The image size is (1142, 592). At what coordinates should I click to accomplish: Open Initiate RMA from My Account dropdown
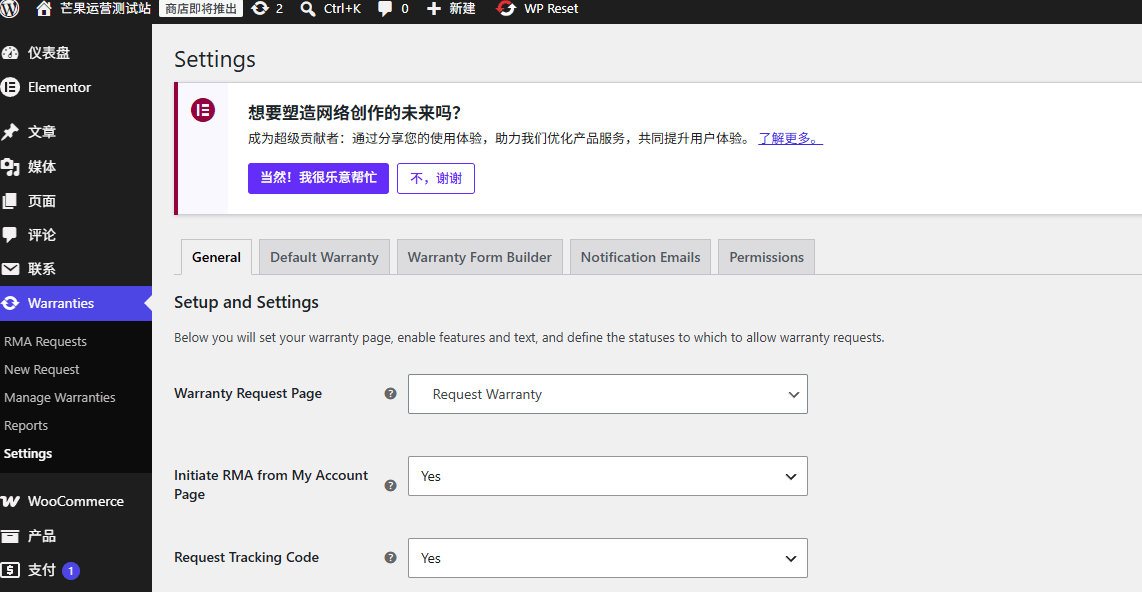(x=607, y=476)
